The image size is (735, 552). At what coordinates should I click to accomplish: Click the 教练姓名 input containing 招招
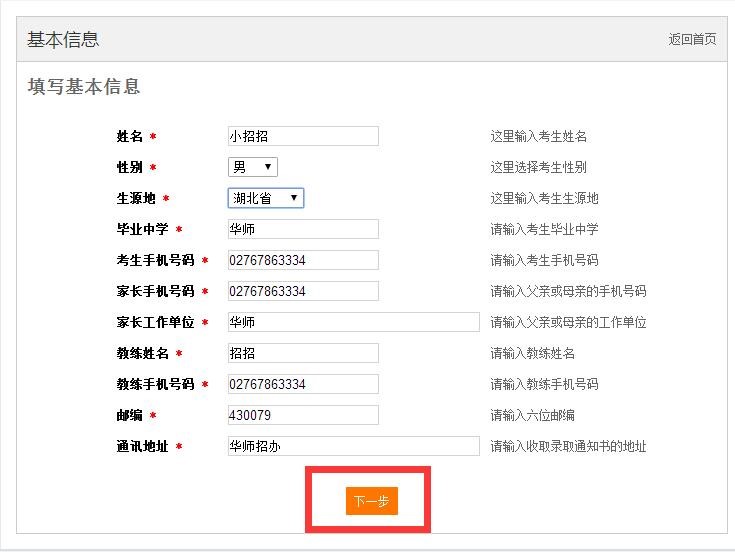303,353
